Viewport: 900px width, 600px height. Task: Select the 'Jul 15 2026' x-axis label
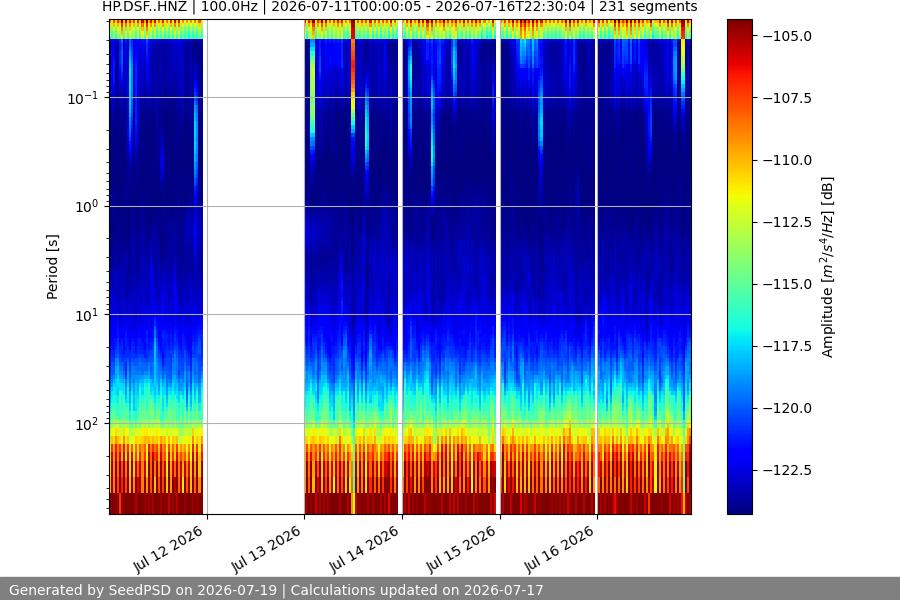[x=461, y=549]
